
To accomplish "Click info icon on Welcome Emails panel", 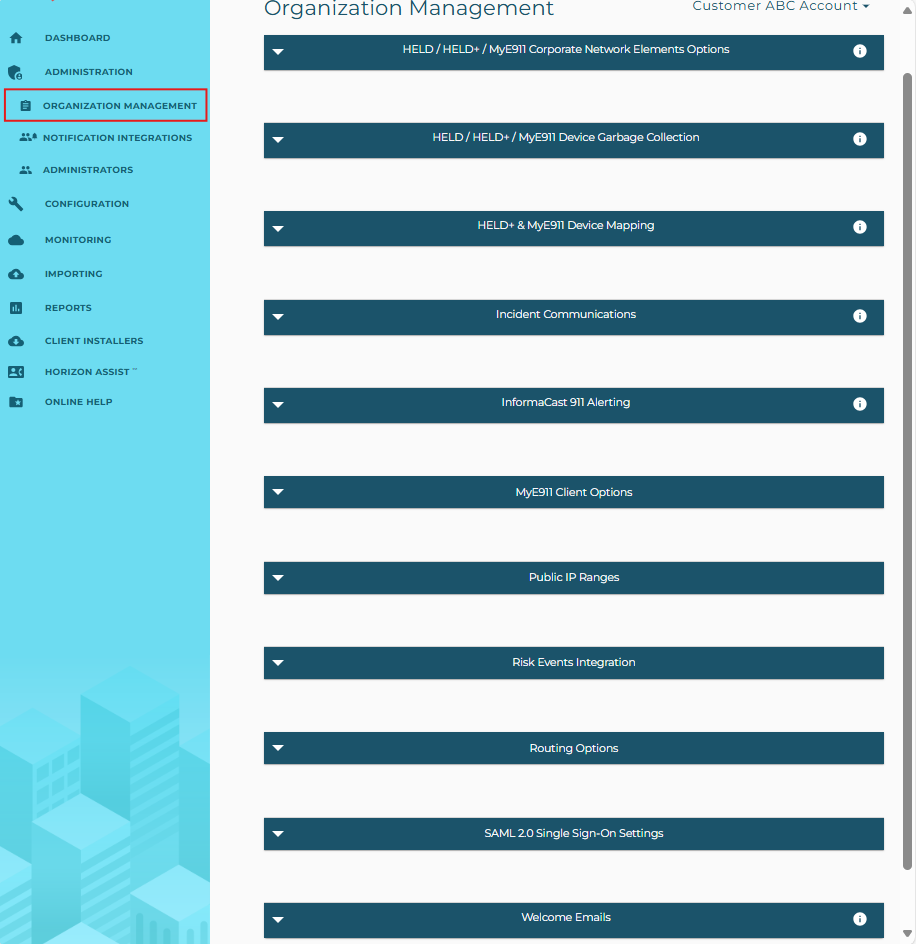I will pyautogui.click(x=859, y=919).
